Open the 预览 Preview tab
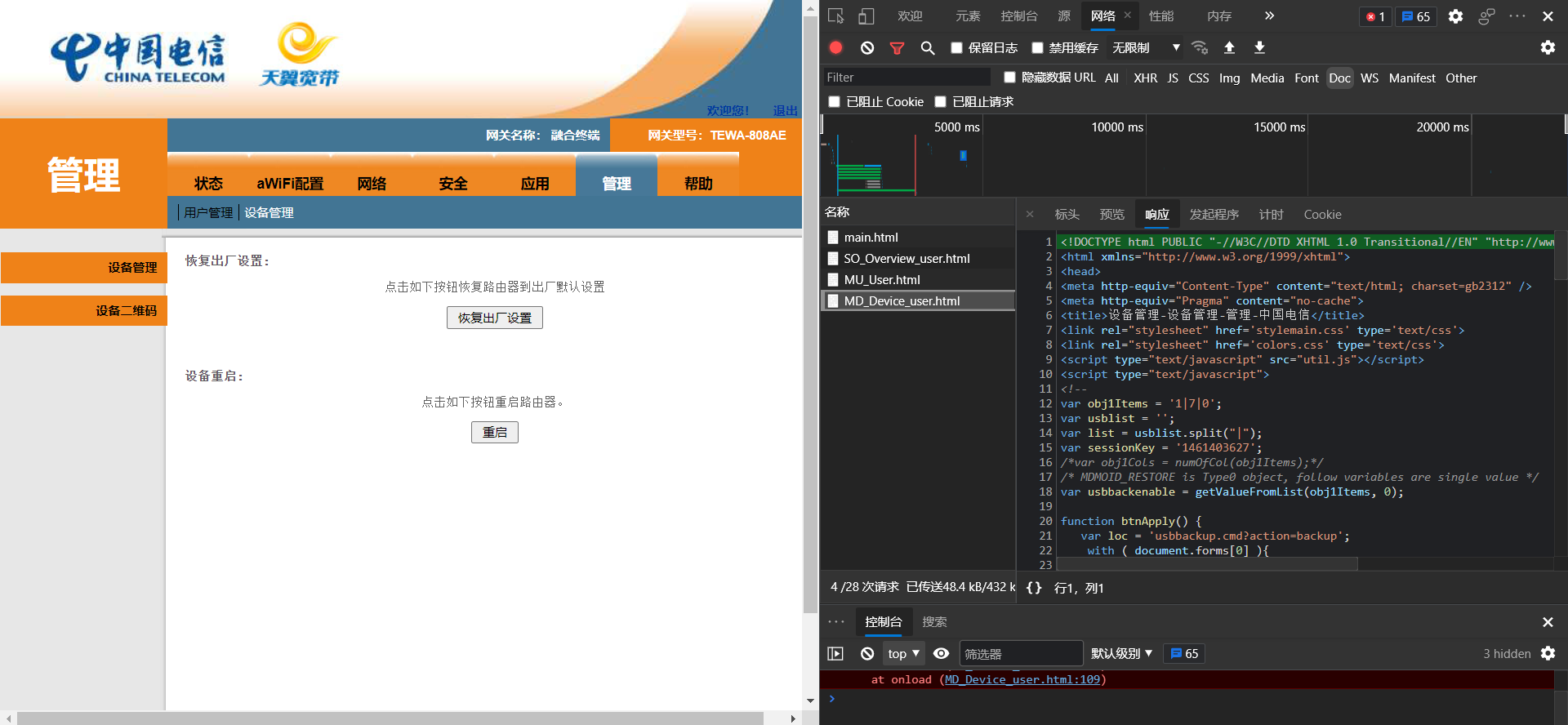The width and height of the screenshot is (1568, 725). pyautogui.click(x=1111, y=215)
